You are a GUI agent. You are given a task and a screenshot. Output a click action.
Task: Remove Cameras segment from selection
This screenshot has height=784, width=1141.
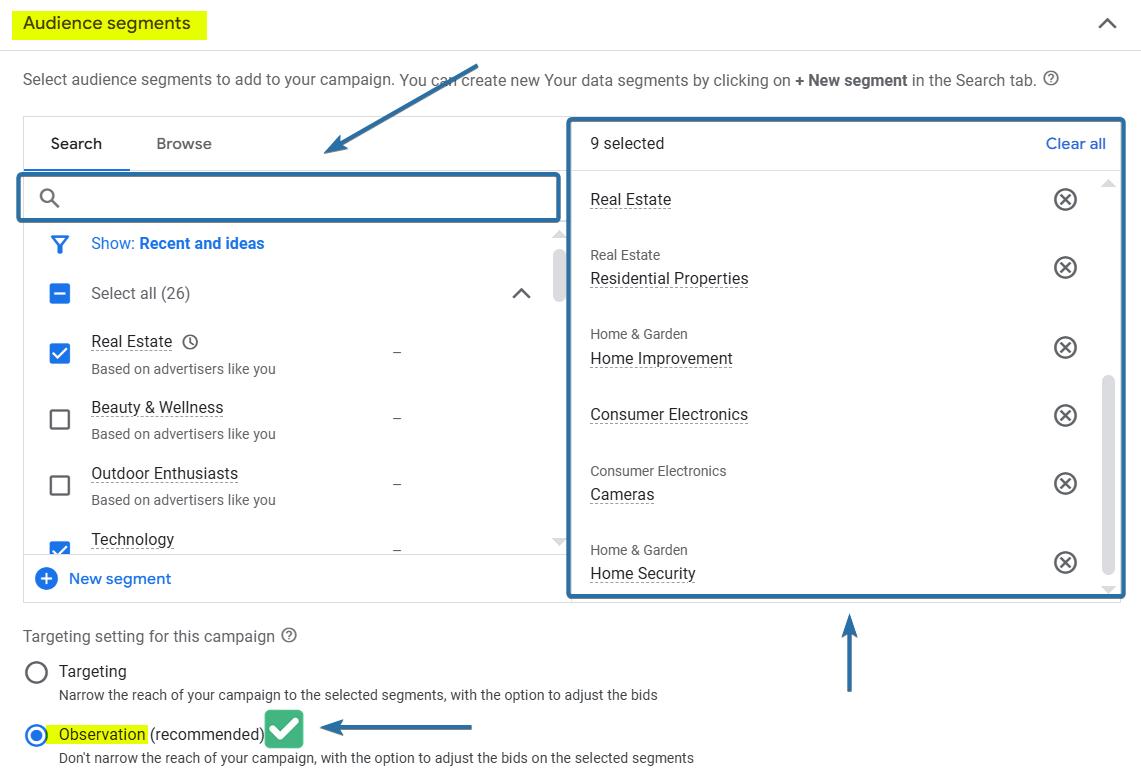1065,483
